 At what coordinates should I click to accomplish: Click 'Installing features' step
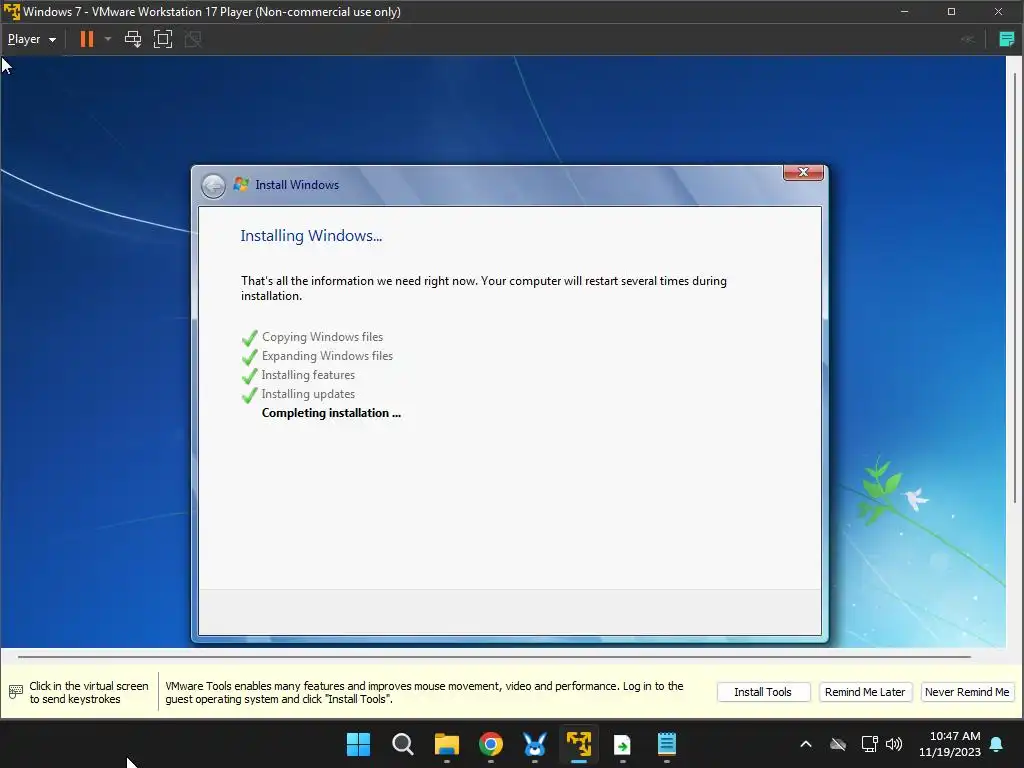[308, 375]
